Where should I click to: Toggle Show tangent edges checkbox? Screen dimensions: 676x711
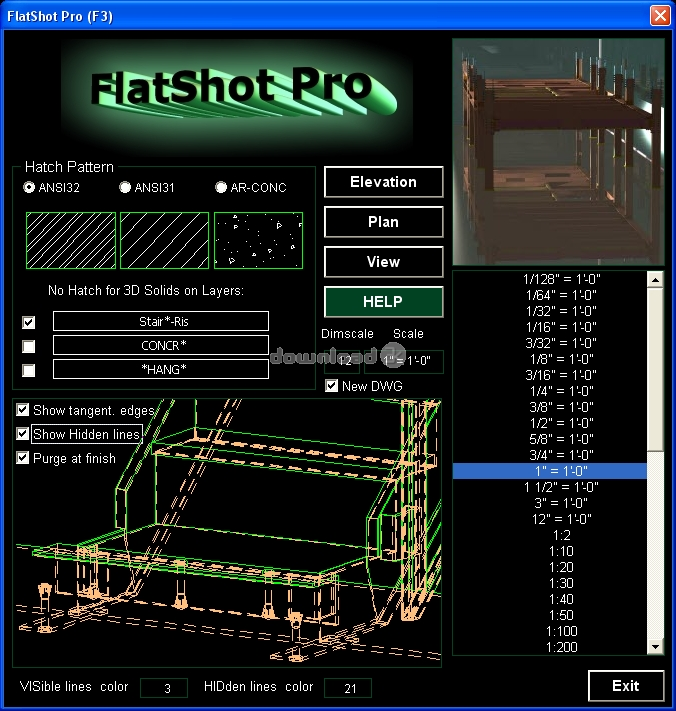pyautogui.click(x=24, y=410)
